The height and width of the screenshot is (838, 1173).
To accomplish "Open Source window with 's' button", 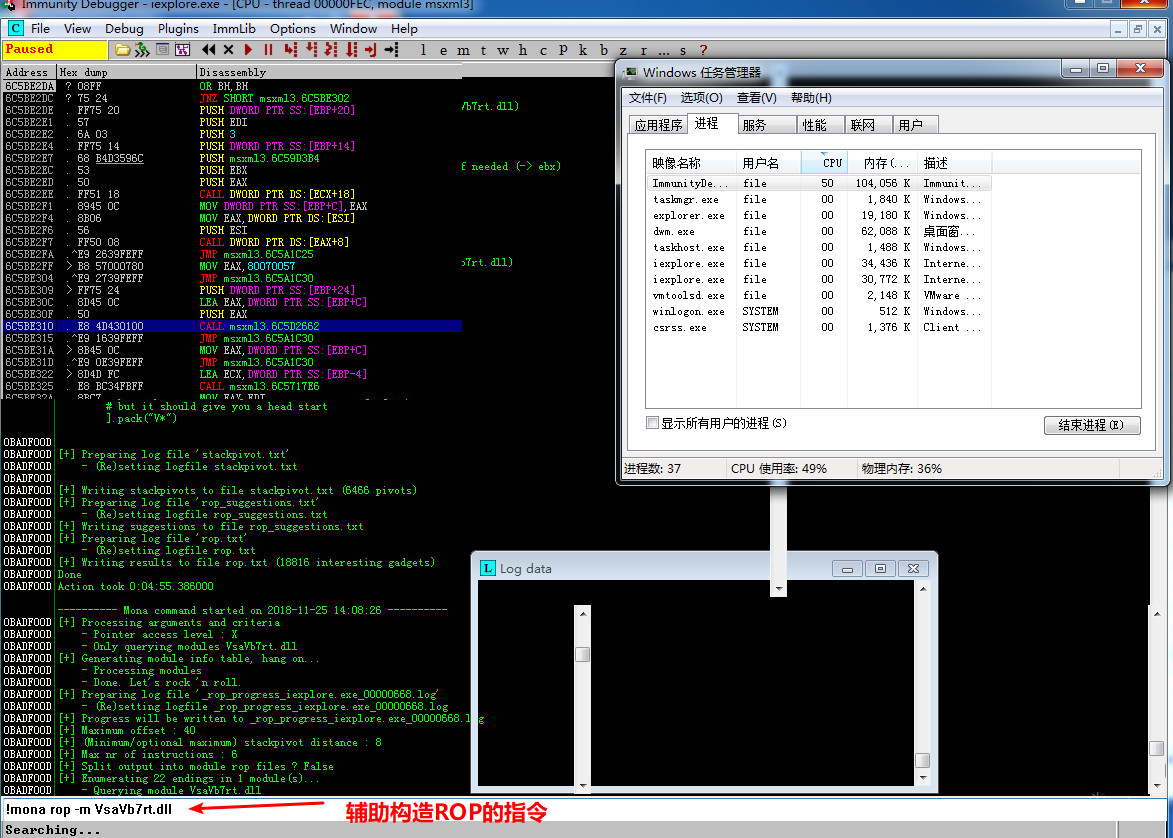I will click(x=683, y=50).
